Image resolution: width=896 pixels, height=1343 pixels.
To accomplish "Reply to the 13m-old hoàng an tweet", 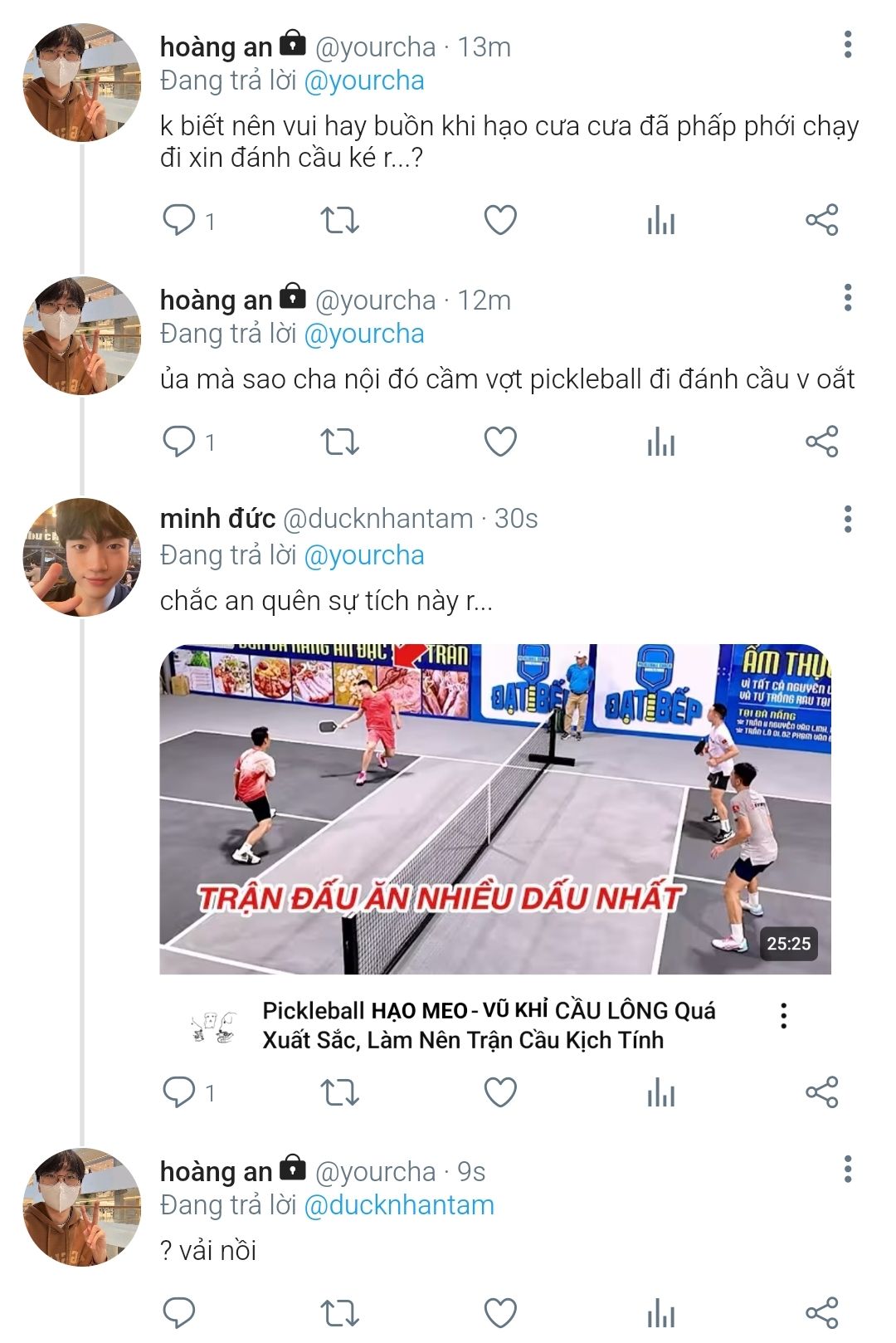I will 179,221.
